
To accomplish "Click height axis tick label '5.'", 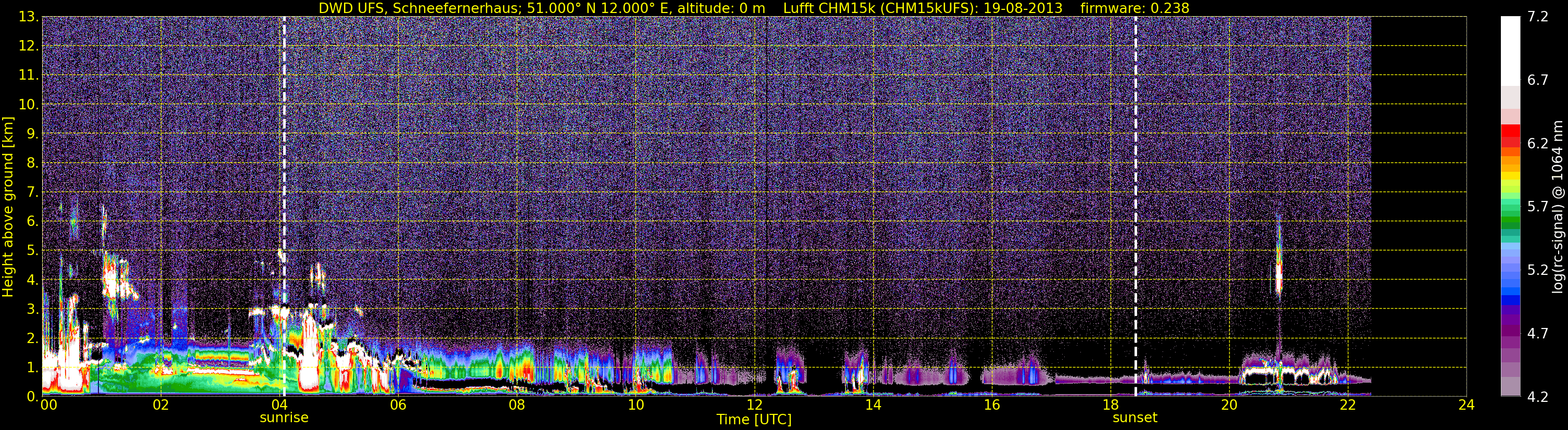I will [32, 251].
